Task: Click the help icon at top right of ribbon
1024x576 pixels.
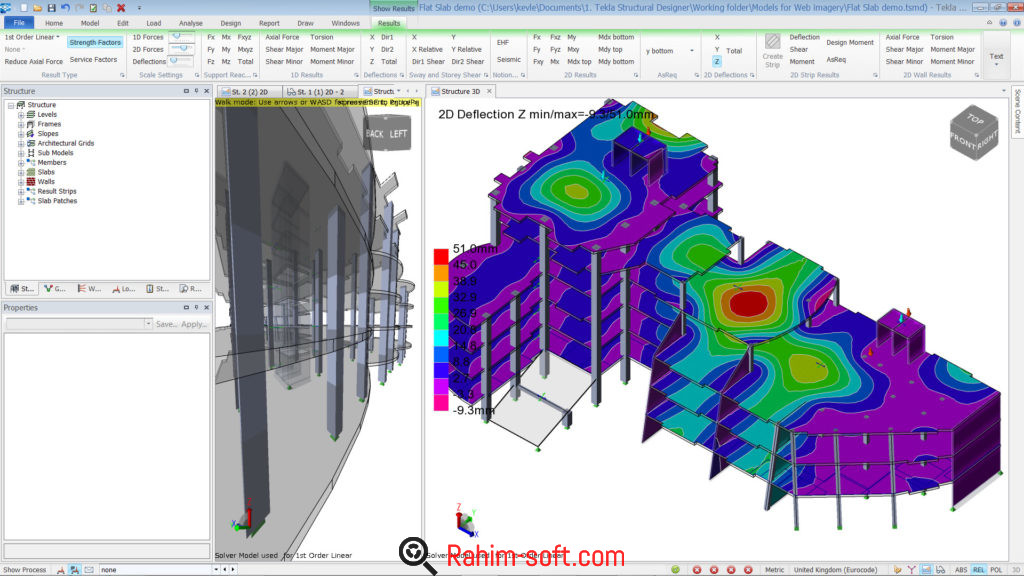Action: point(1003,23)
